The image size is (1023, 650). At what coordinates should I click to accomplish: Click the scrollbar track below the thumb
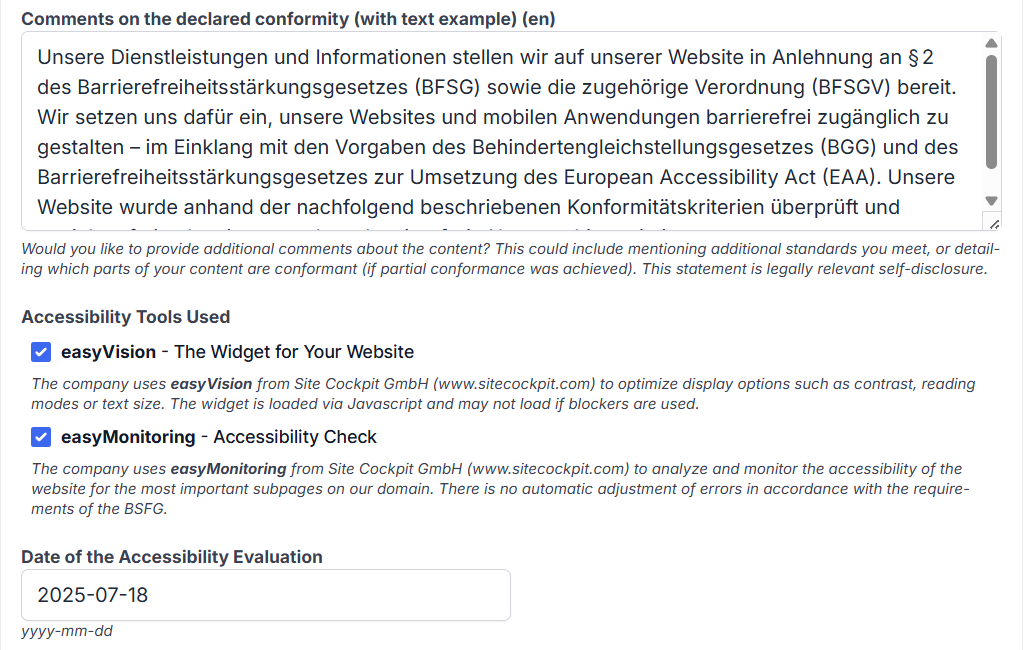point(991,180)
